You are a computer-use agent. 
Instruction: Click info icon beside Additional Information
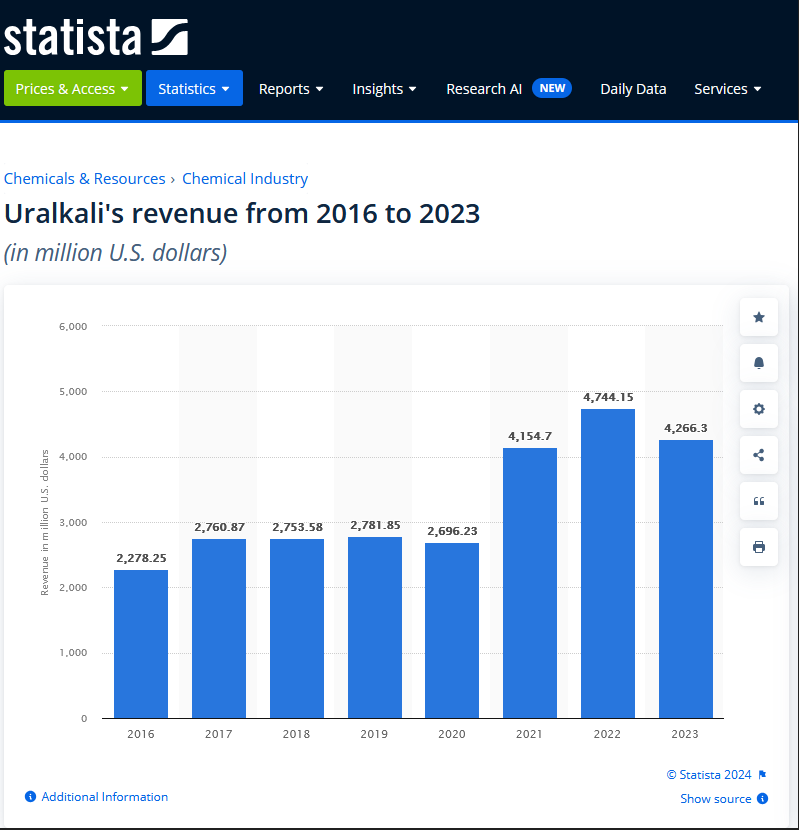pyautogui.click(x=31, y=797)
